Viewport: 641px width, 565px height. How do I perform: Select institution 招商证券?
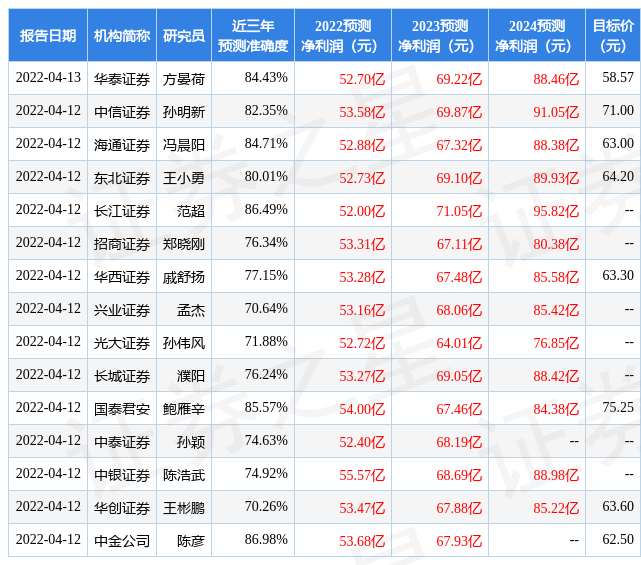pos(122,244)
